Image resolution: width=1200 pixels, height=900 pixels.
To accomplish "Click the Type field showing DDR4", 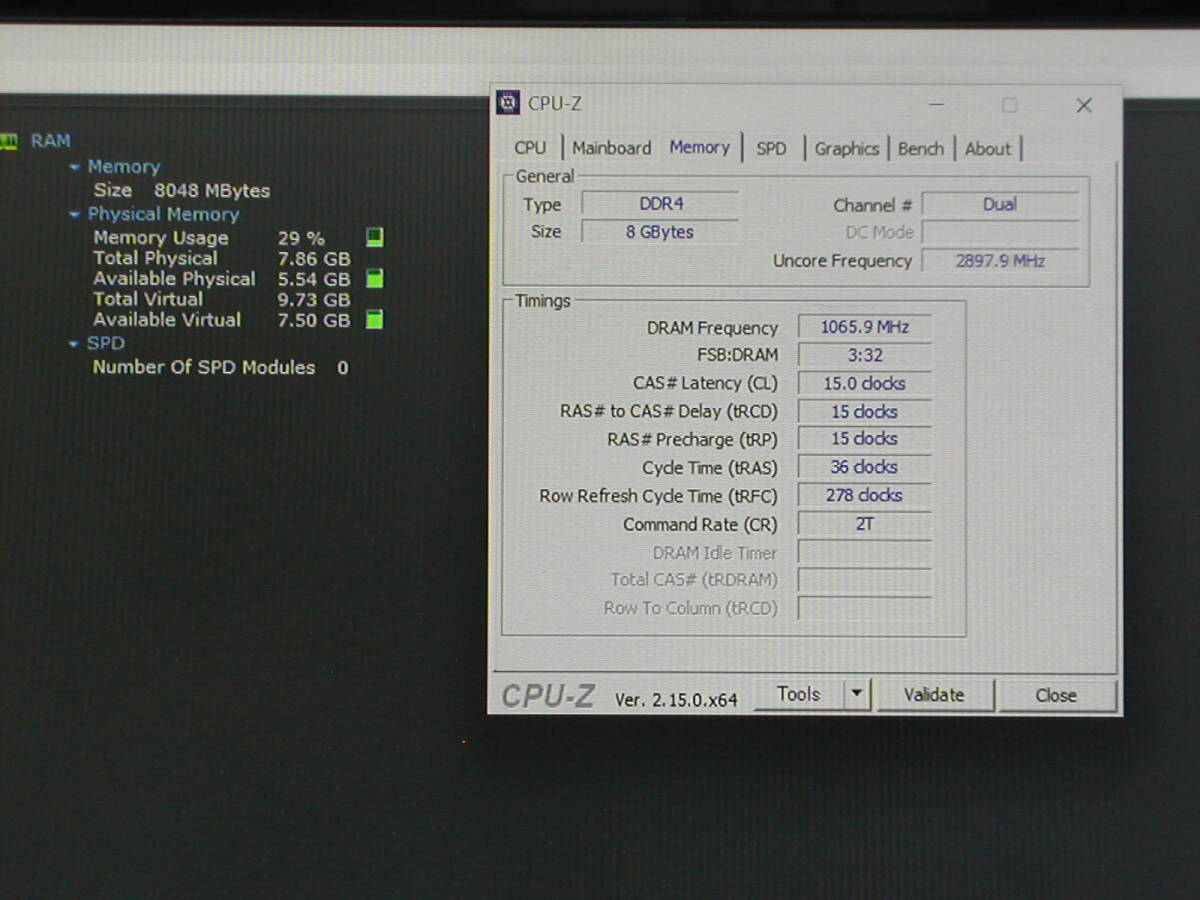I will click(660, 204).
